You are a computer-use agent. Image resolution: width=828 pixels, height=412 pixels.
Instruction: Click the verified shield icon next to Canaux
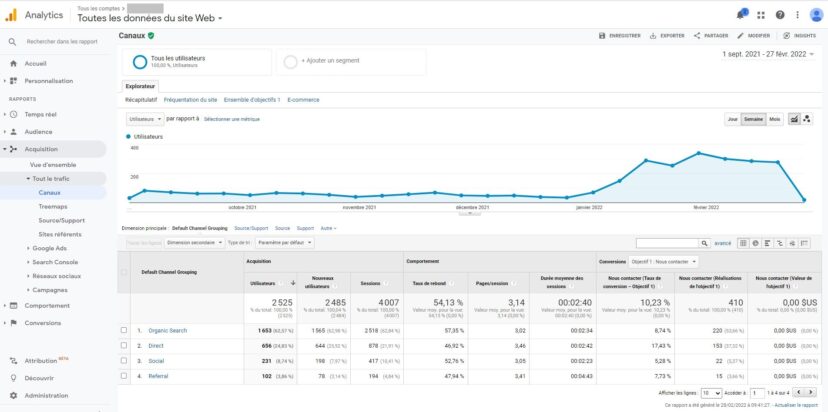(x=151, y=35)
